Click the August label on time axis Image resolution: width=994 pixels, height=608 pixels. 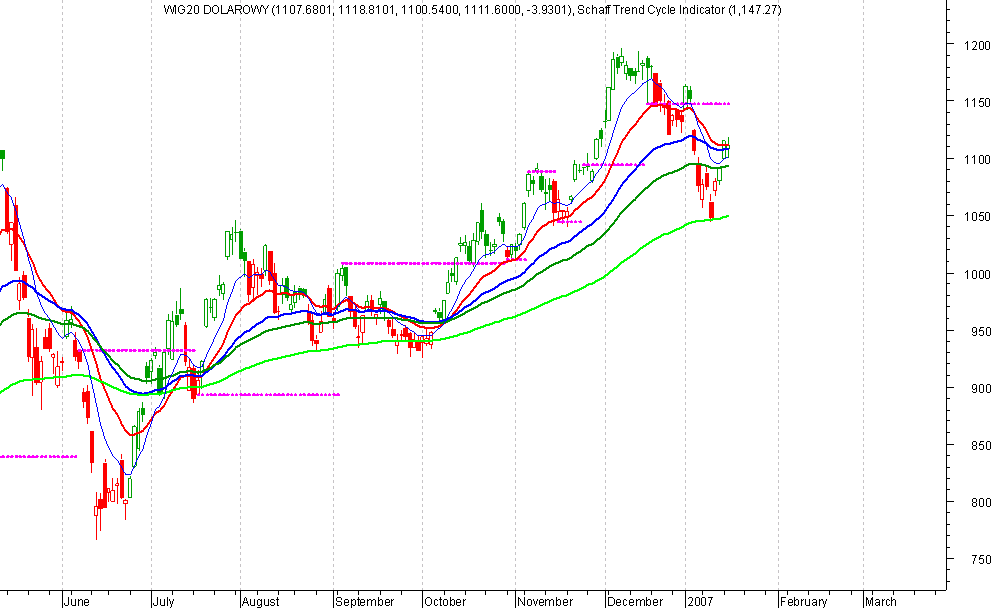[x=261, y=601]
